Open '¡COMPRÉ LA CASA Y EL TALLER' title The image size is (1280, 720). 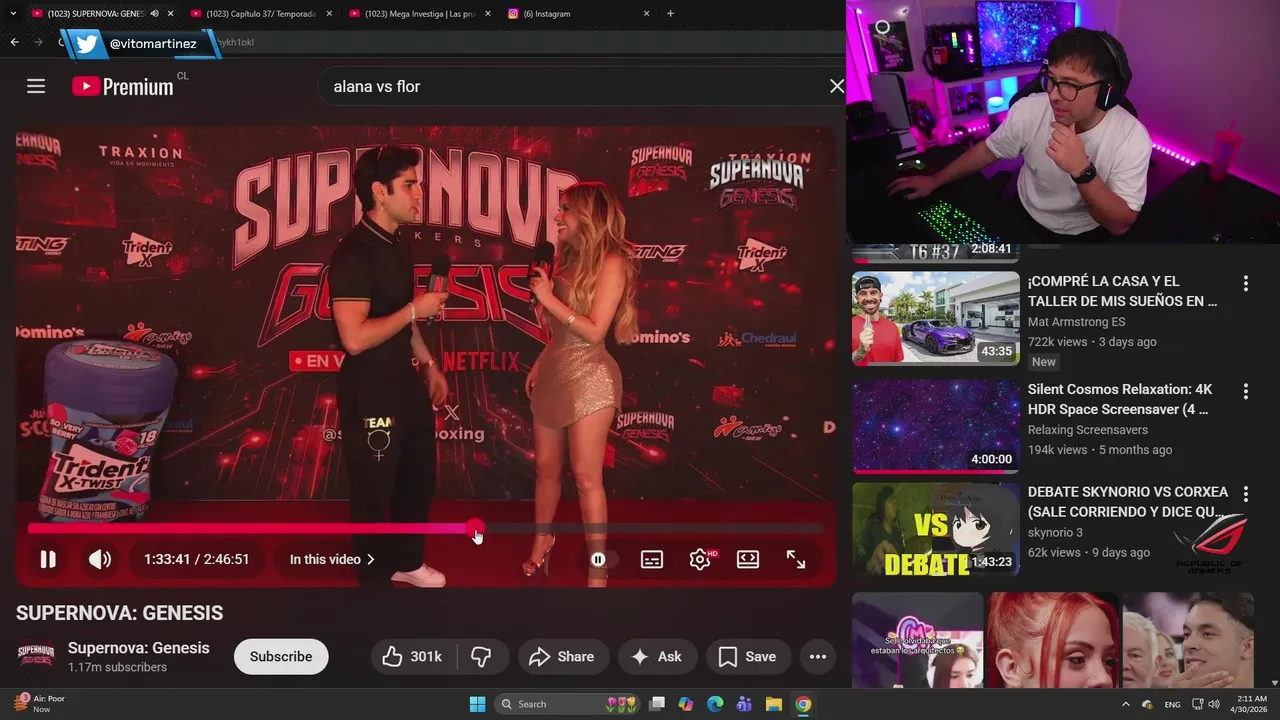[x=1123, y=291]
